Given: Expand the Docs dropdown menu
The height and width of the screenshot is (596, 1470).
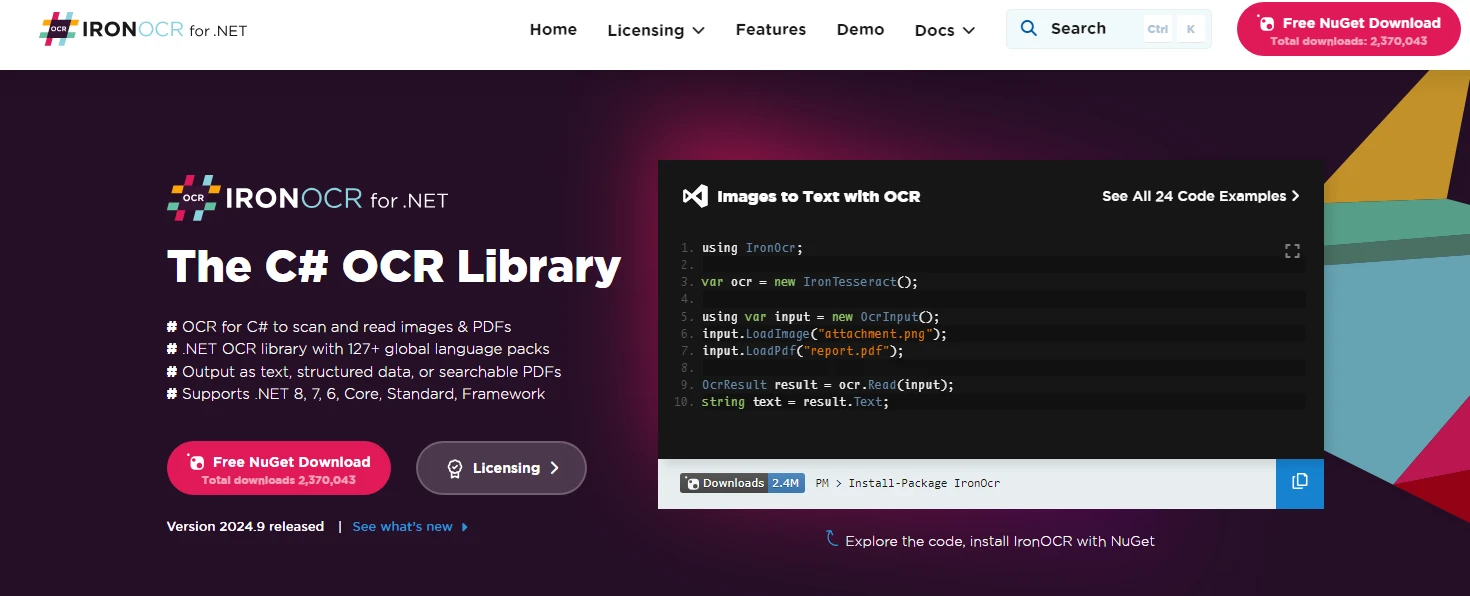Looking at the screenshot, I should [x=944, y=30].
